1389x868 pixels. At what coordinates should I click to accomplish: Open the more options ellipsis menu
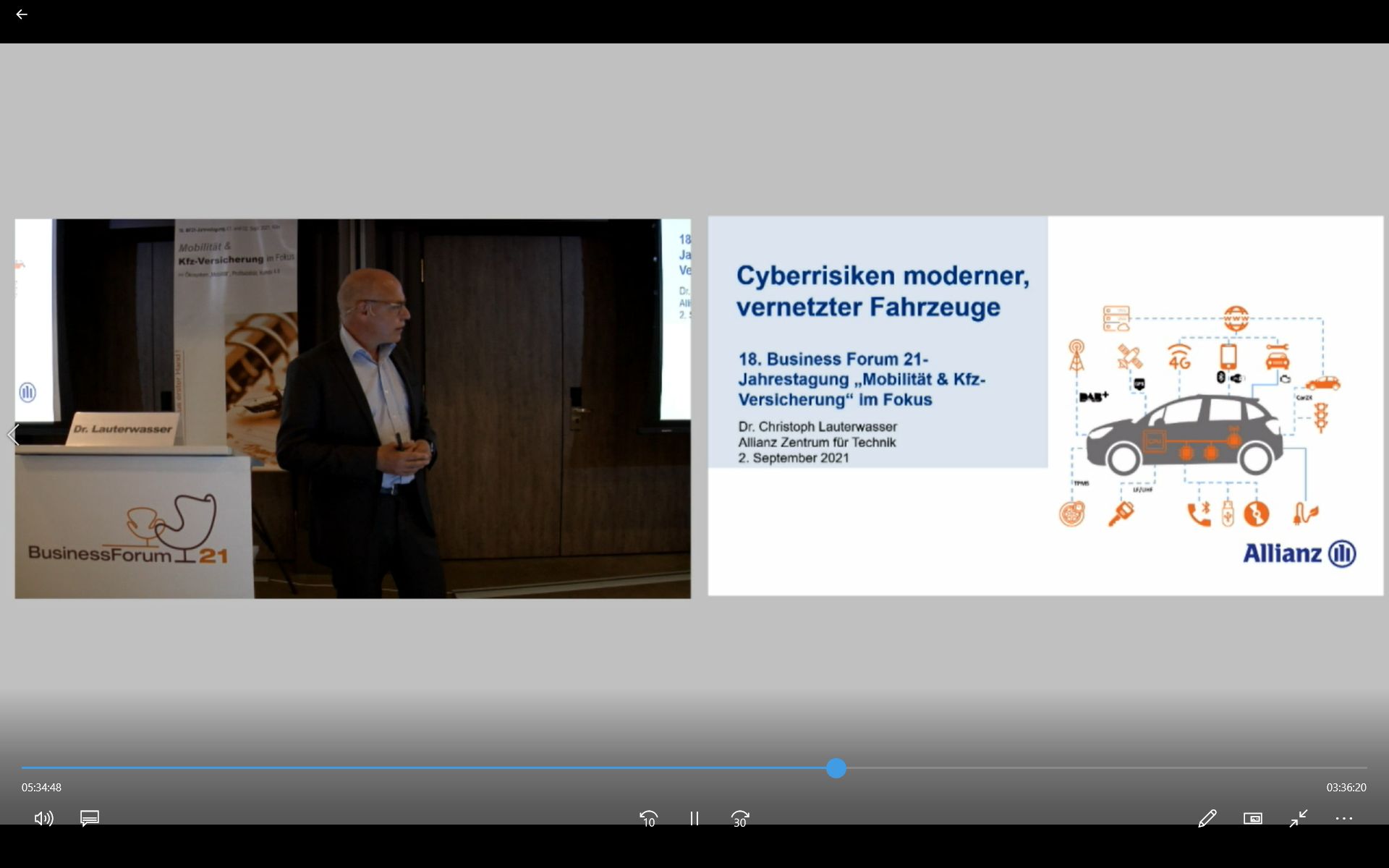coord(1343,818)
